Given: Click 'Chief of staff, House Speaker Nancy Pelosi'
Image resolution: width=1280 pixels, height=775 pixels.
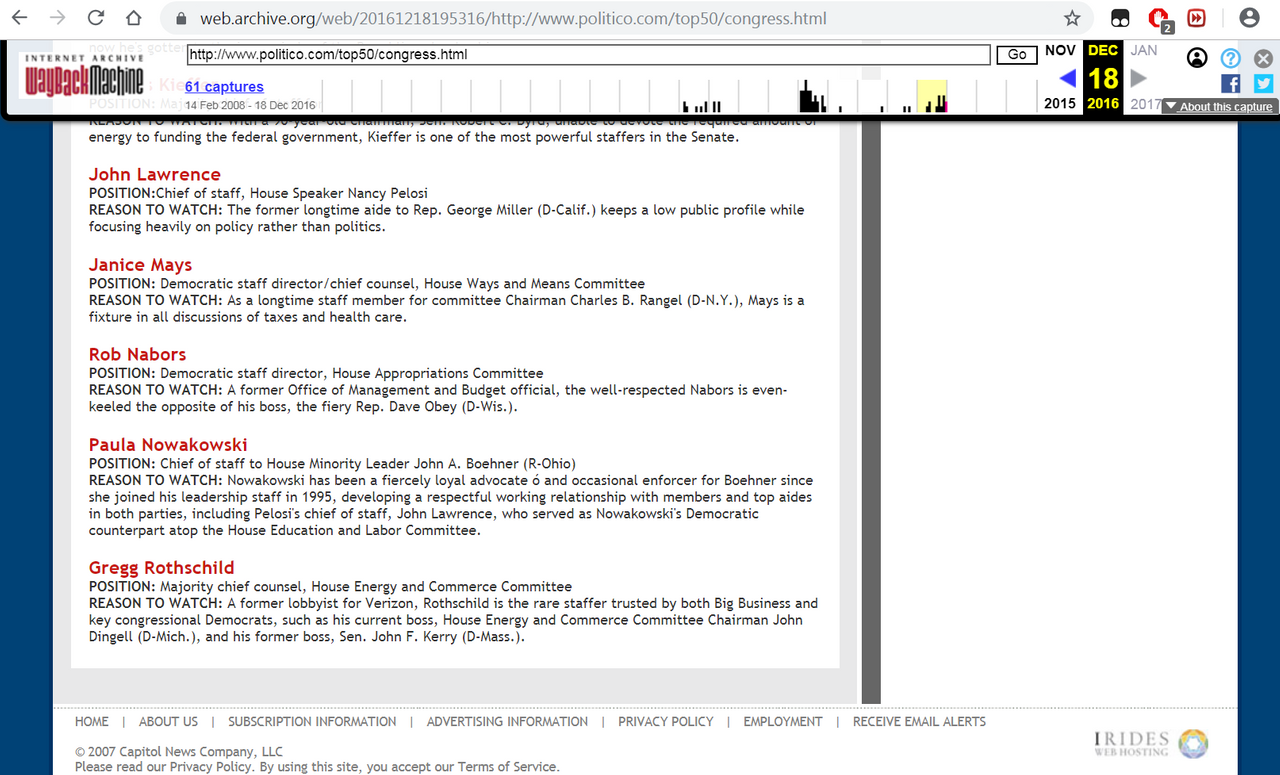Looking at the screenshot, I should tap(294, 193).
